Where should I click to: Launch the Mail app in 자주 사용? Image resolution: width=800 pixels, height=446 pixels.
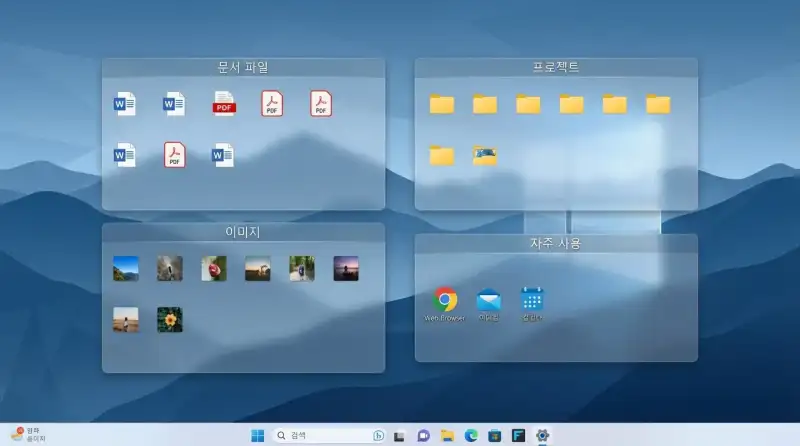click(x=488, y=299)
